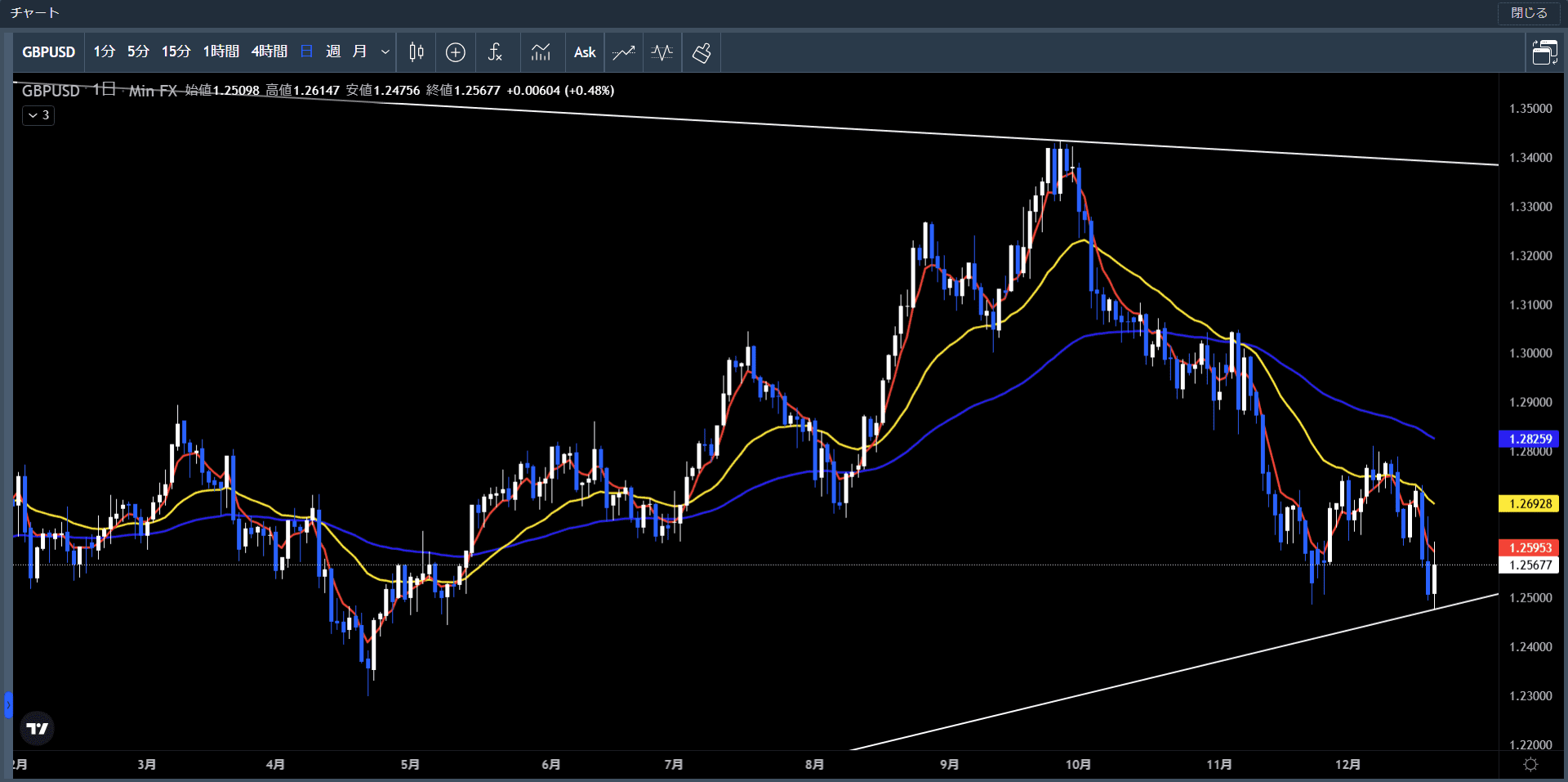Screen dimensions: 1568x782
Task: Switch to the 4時間 timeframe
Action: point(269,51)
